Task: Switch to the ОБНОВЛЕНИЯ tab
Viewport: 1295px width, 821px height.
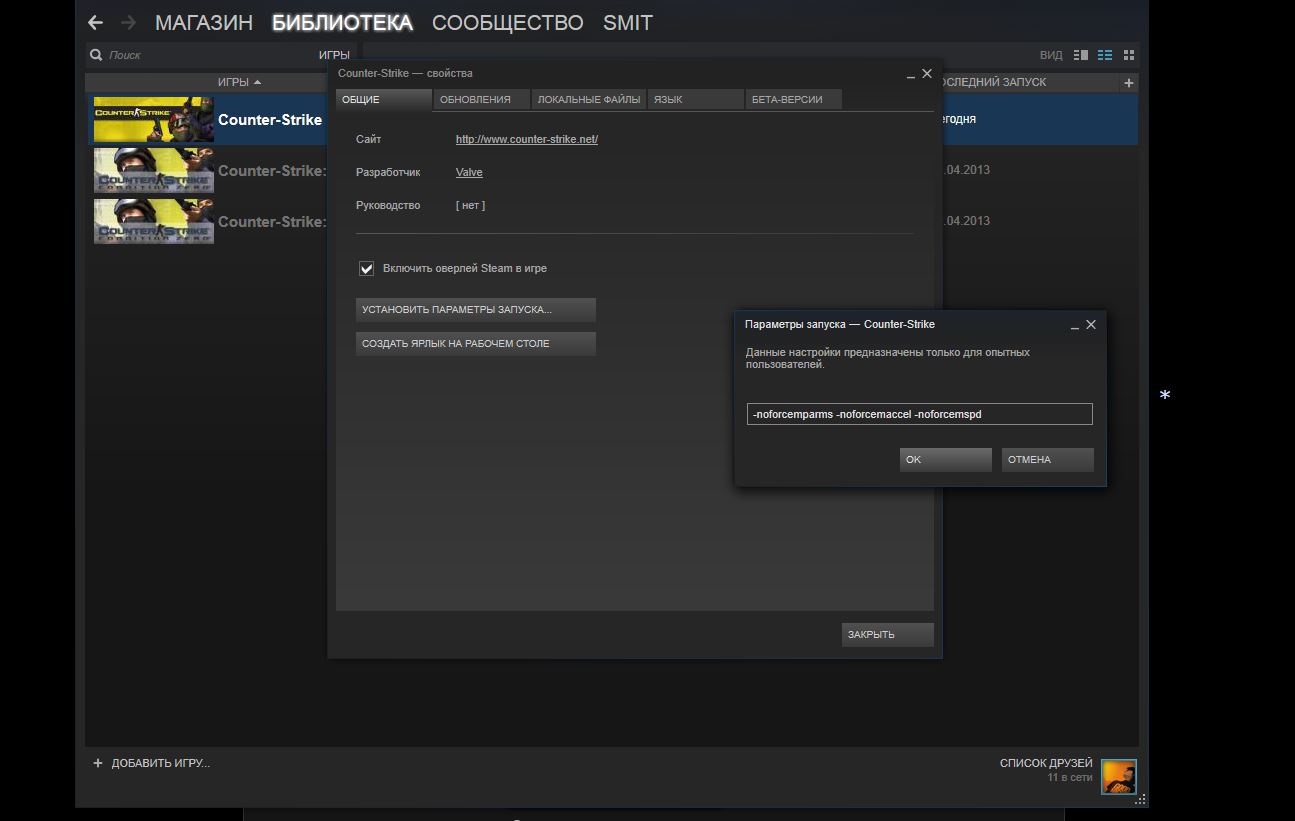Action: (481, 99)
